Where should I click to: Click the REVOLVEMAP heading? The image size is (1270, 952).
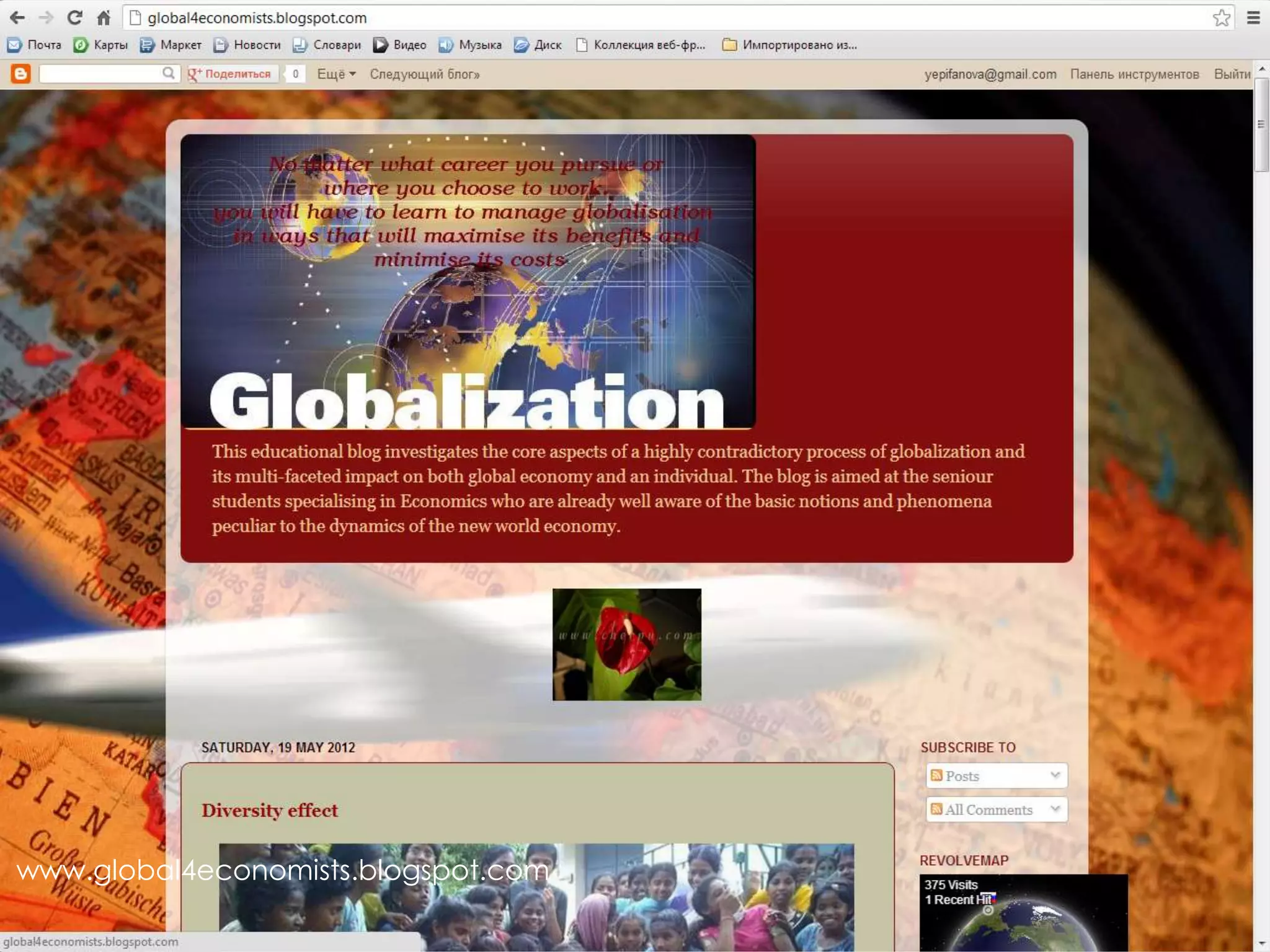tap(964, 860)
